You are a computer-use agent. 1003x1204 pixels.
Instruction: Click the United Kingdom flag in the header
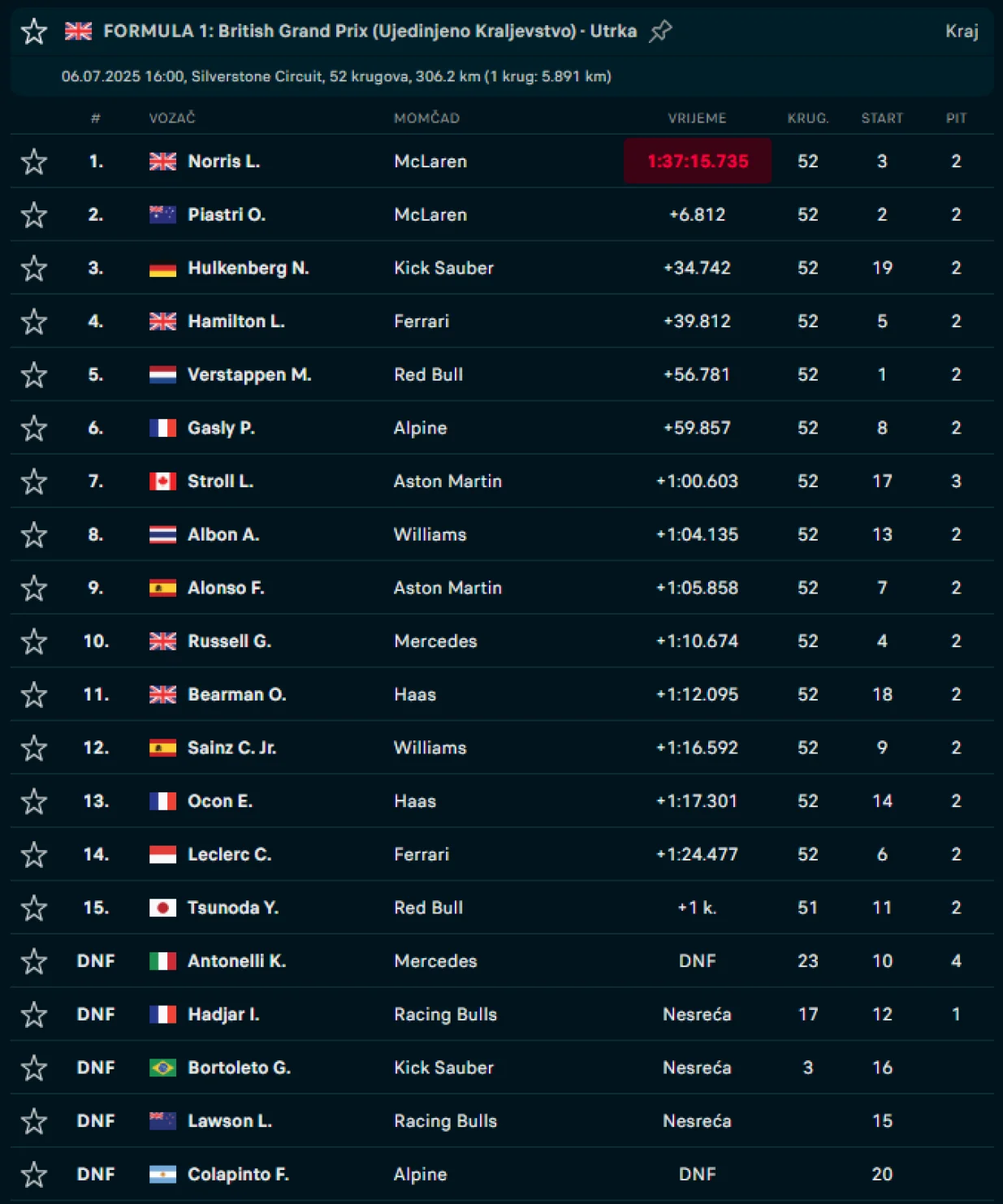[x=79, y=32]
